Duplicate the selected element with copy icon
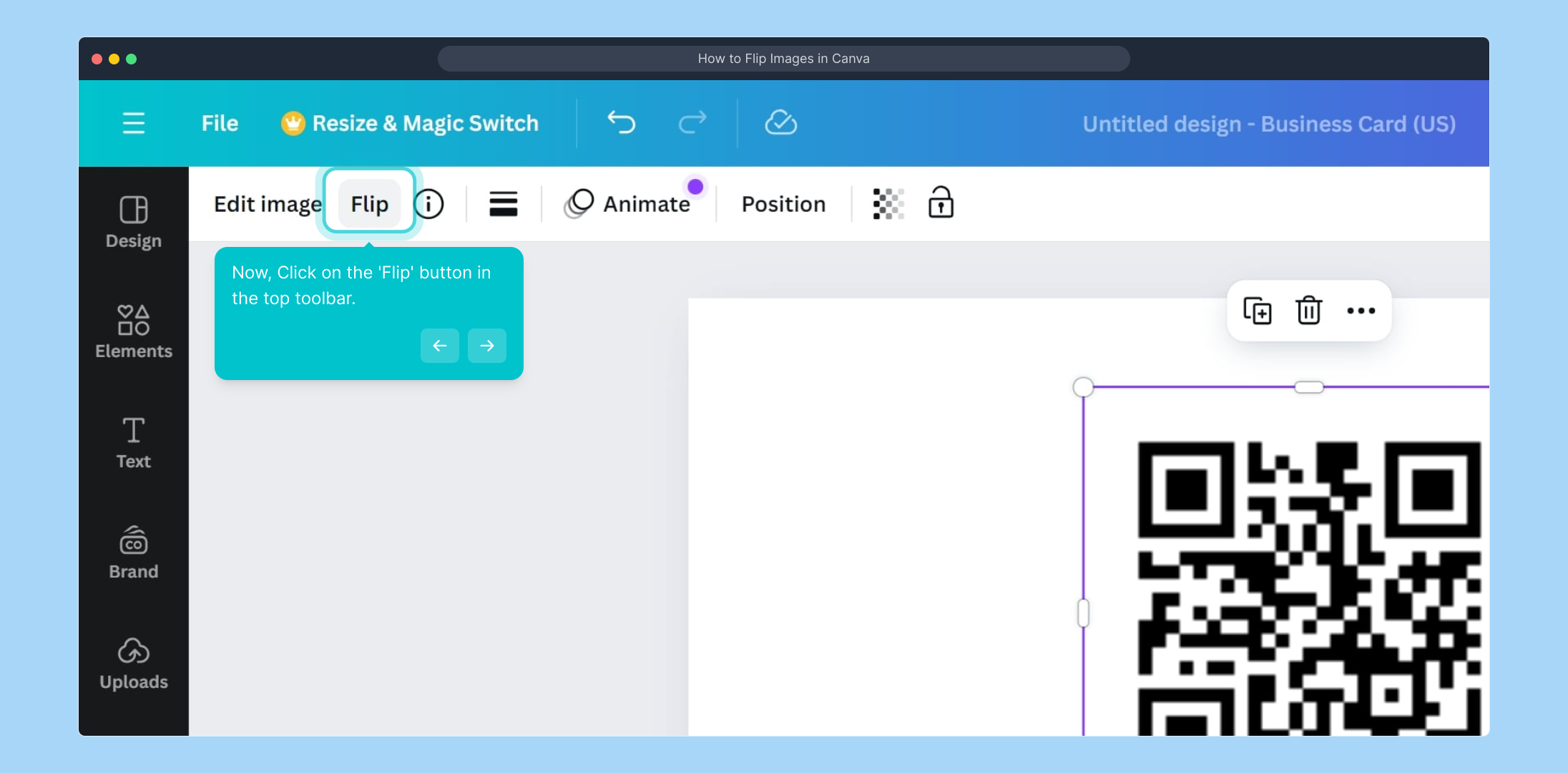Image resolution: width=1568 pixels, height=773 pixels. pyautogui.click(x=1257, y=311)
